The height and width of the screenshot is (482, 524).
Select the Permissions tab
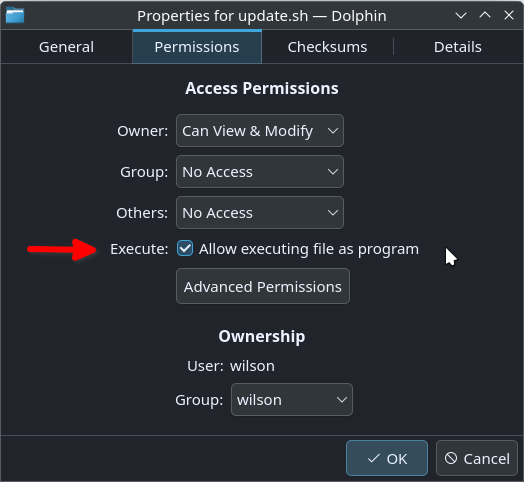pos(197,47)
